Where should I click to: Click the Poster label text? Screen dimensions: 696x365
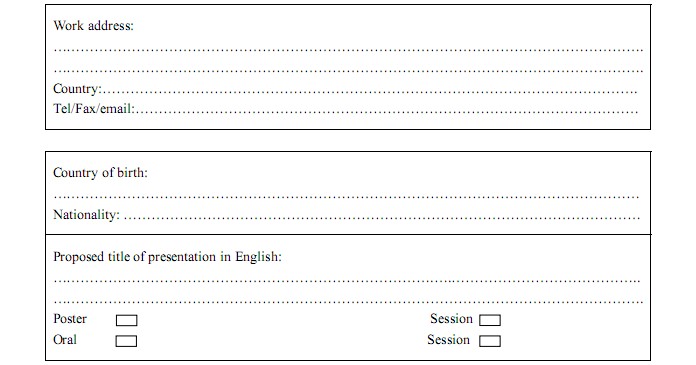(x=70, y=319)
